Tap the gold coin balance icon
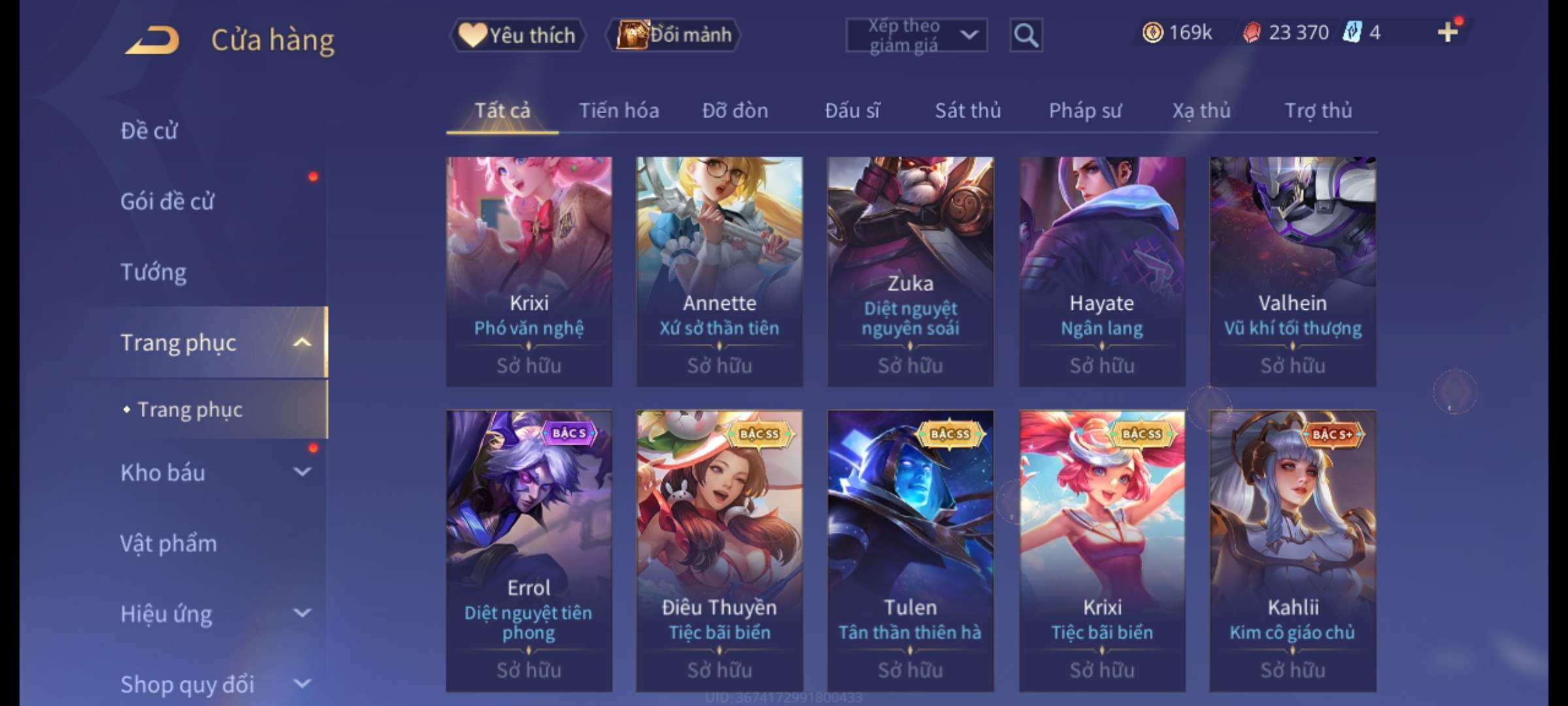1568x706 pixels. pyautogui.click(x=1152, y=32)
